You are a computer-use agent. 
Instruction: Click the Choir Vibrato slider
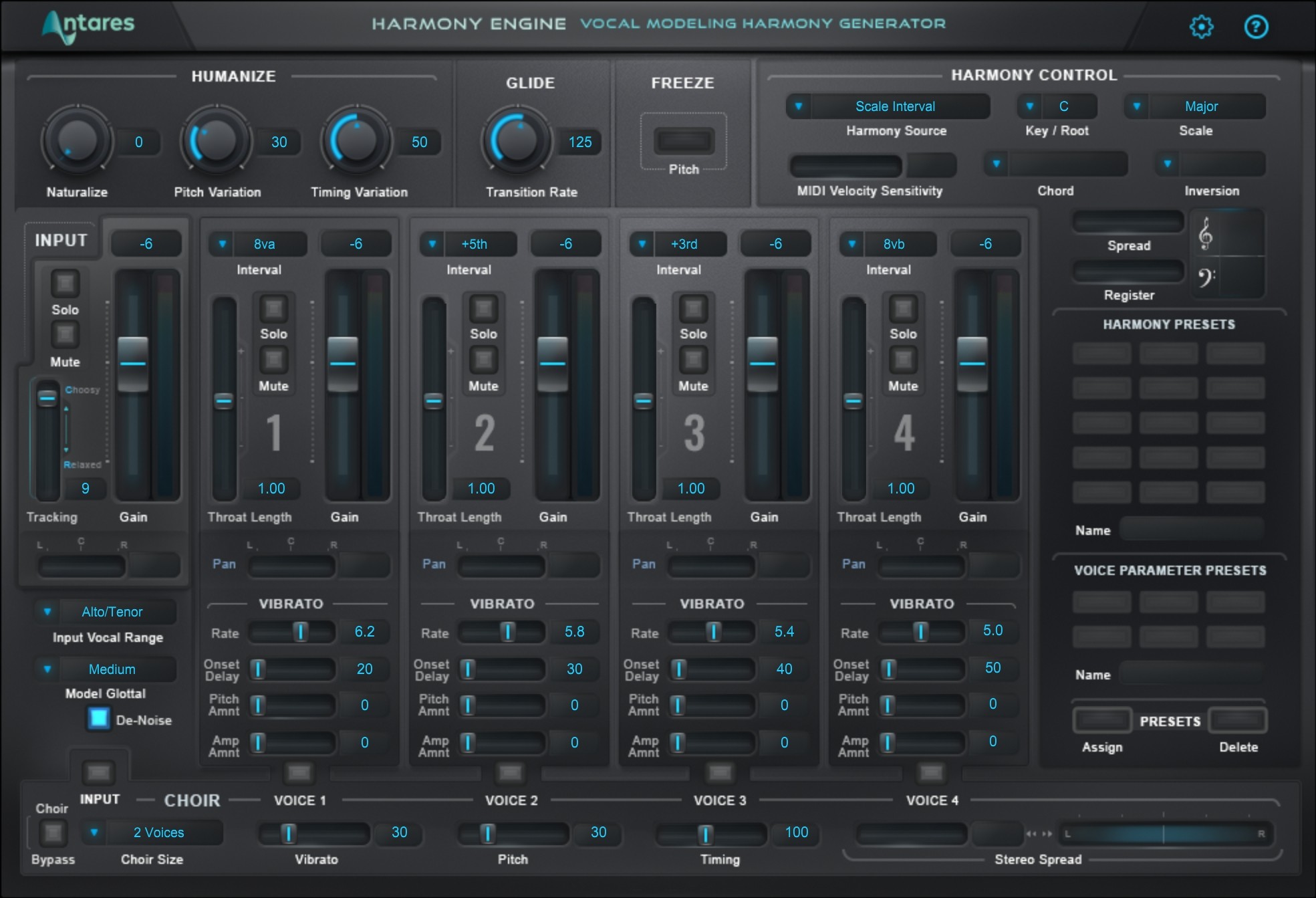point(314,833)
